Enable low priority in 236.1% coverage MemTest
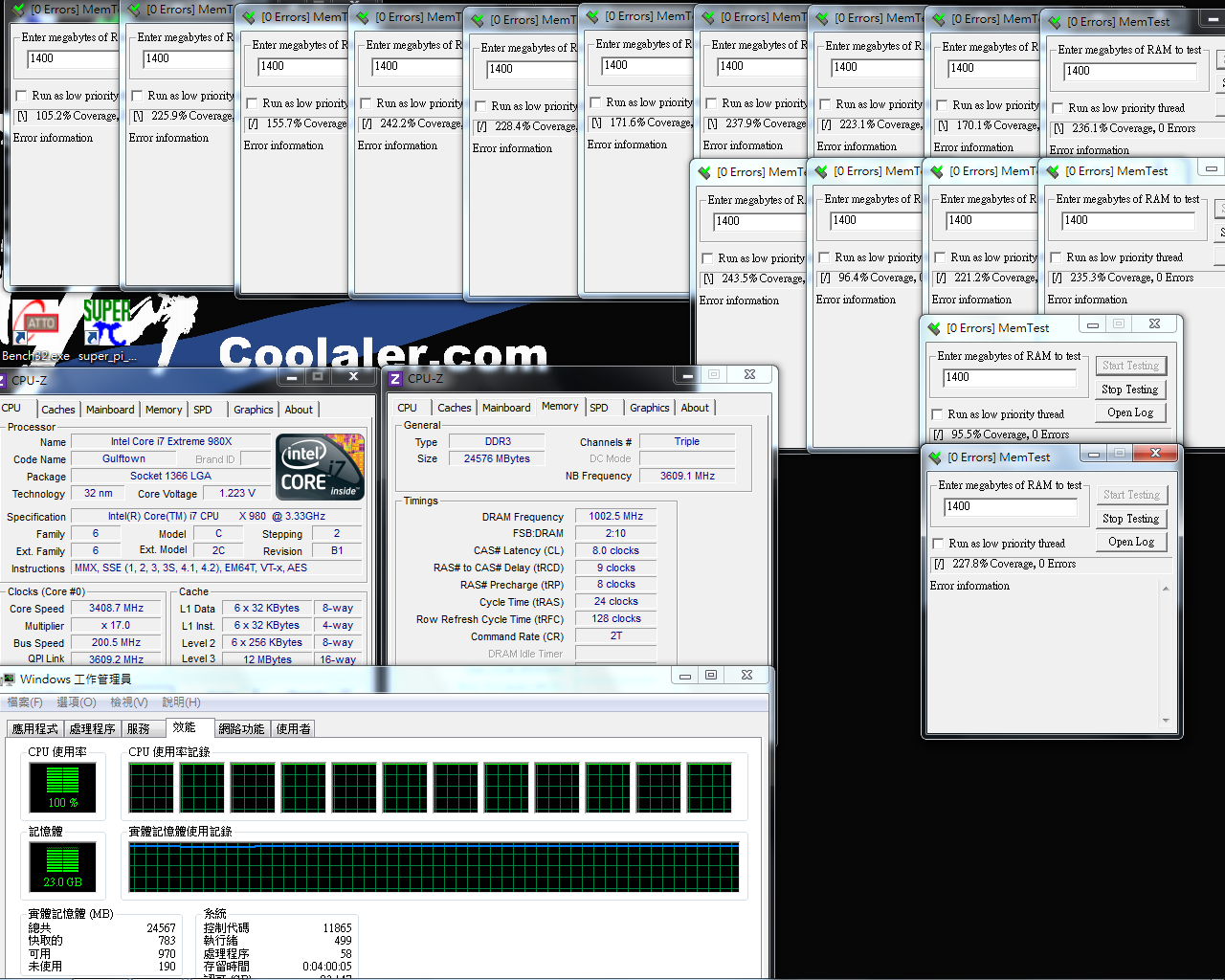 tap(1058, 108)
